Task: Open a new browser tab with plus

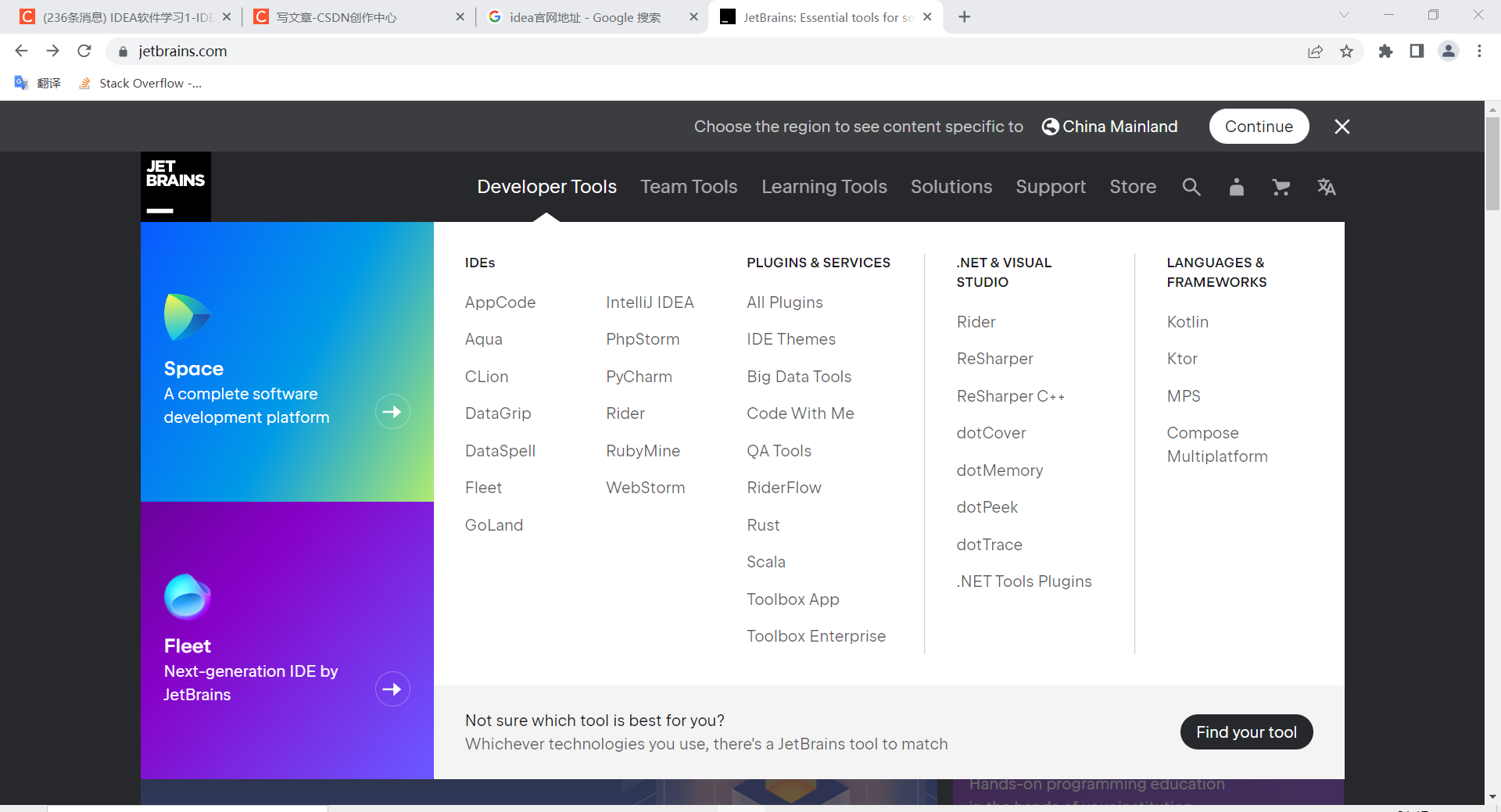Action: 965,17
